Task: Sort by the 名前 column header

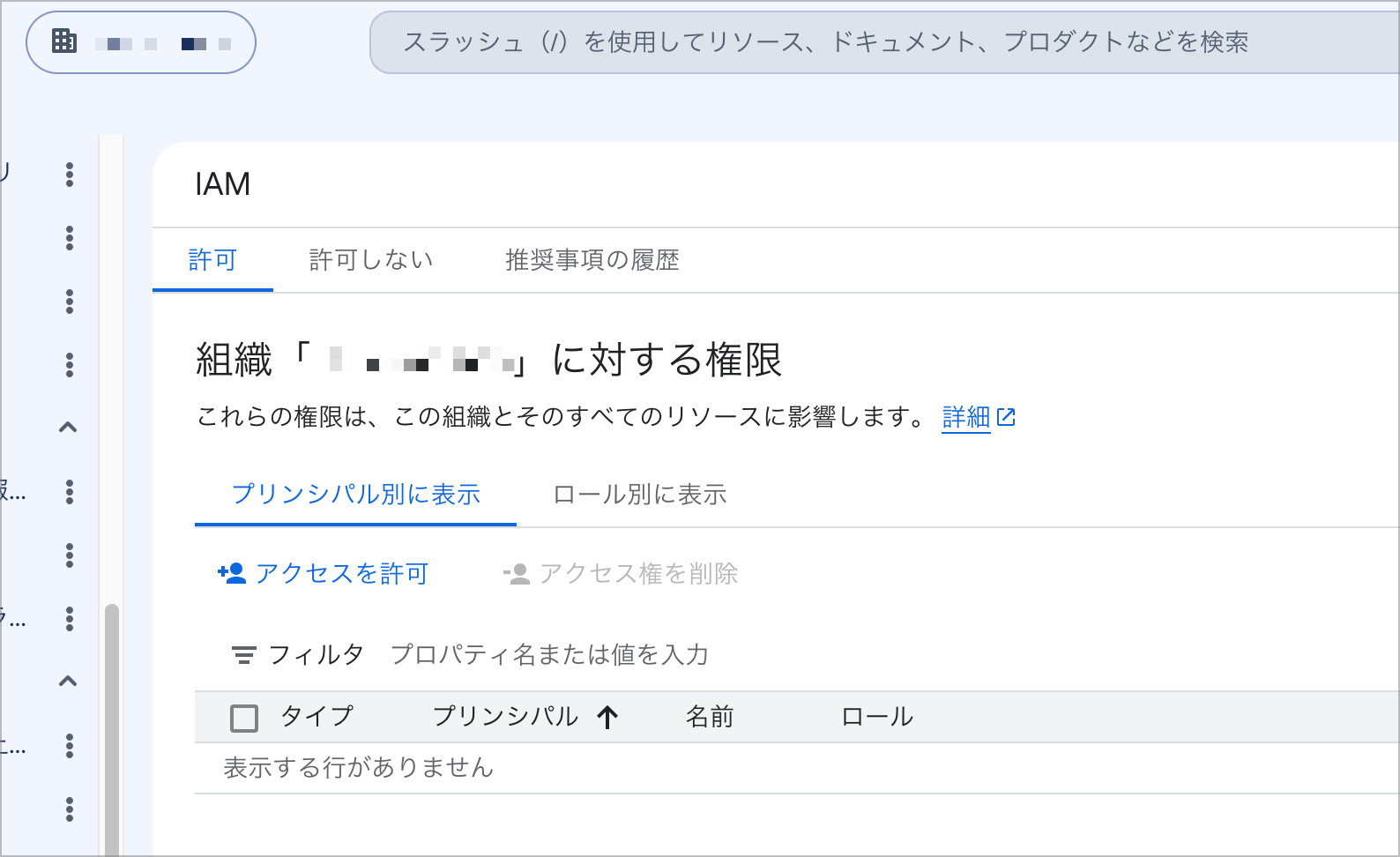Action: pos(710,717)
